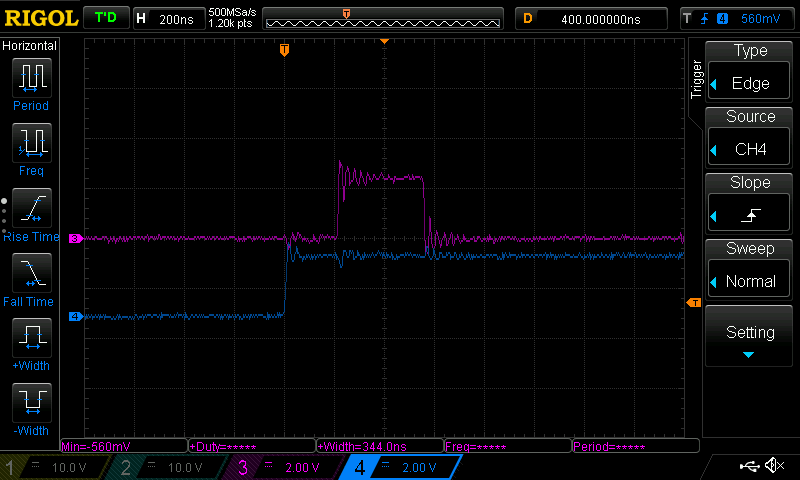This screenshot has width=800, height=480.
Task: Toggle the muted speaker sound icon
Action: 774,465
